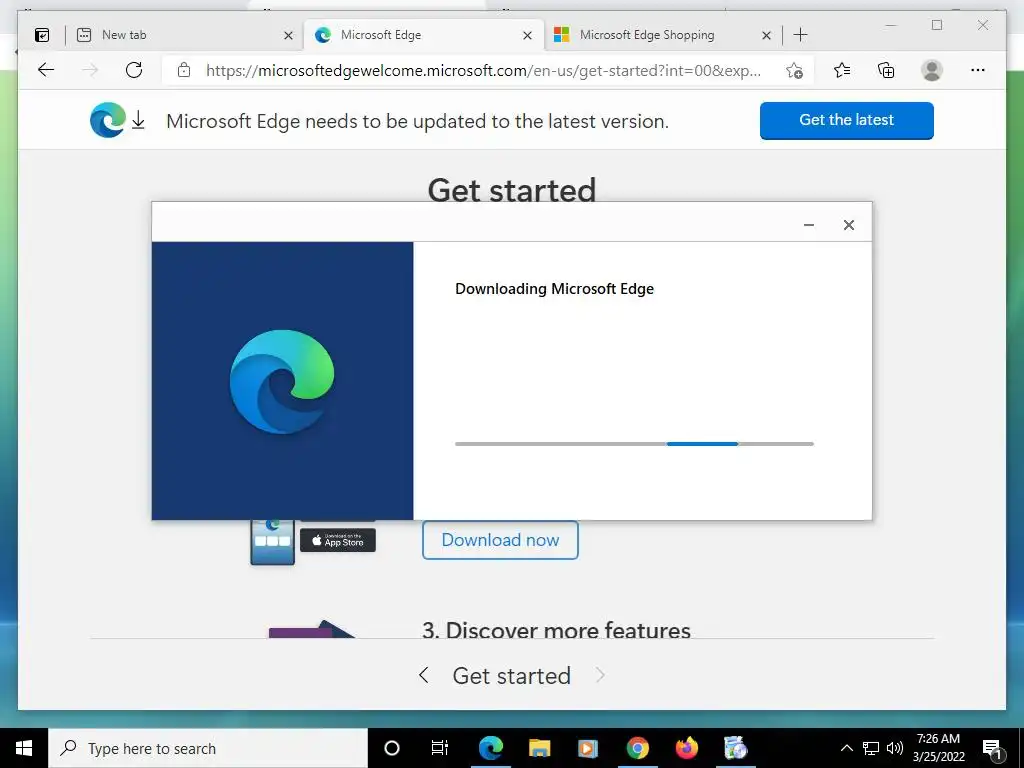This screenshot has width=1024, height=768.
Task: Click the taskbar search box
Action: pyautogui.click(x=208, y=748)
